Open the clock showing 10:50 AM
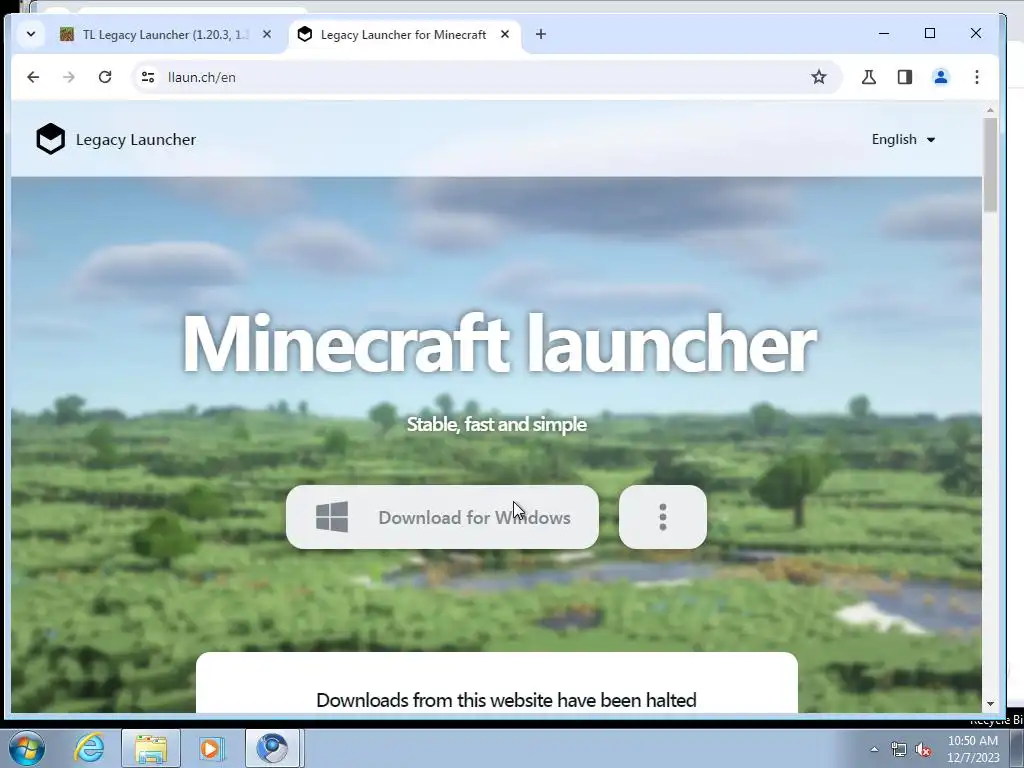Viewport: 1024px width, 768px height. point(973,749)
